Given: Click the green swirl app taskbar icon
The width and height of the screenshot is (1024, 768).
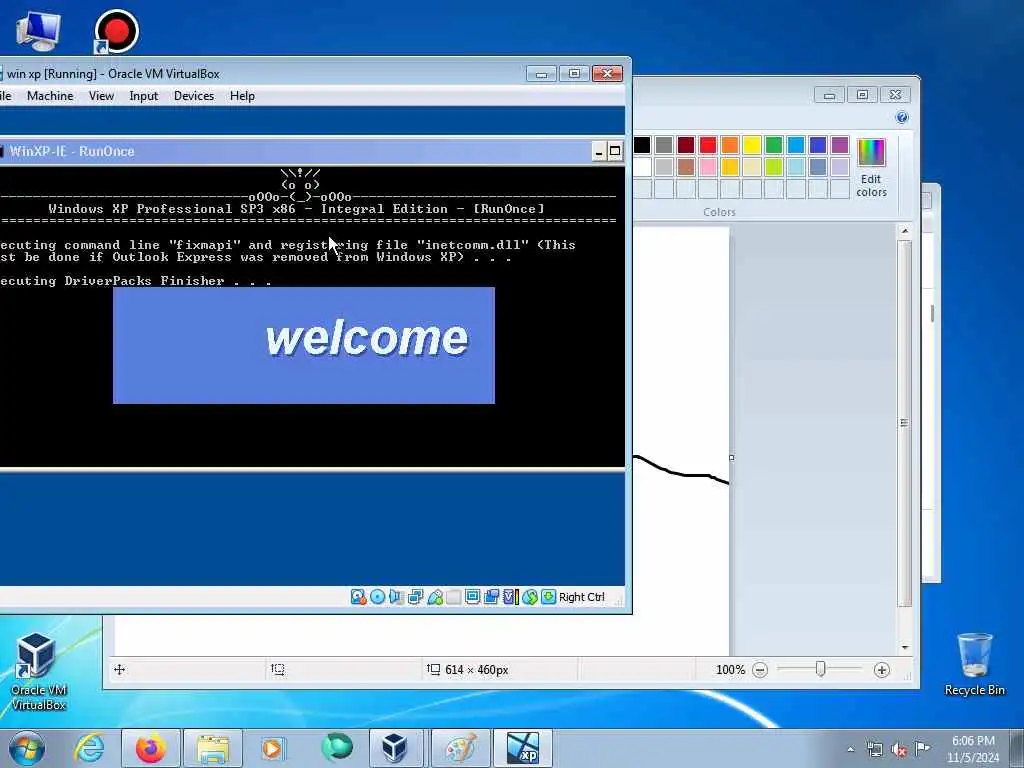Looking at the screenshot, I should coord(336,748).
